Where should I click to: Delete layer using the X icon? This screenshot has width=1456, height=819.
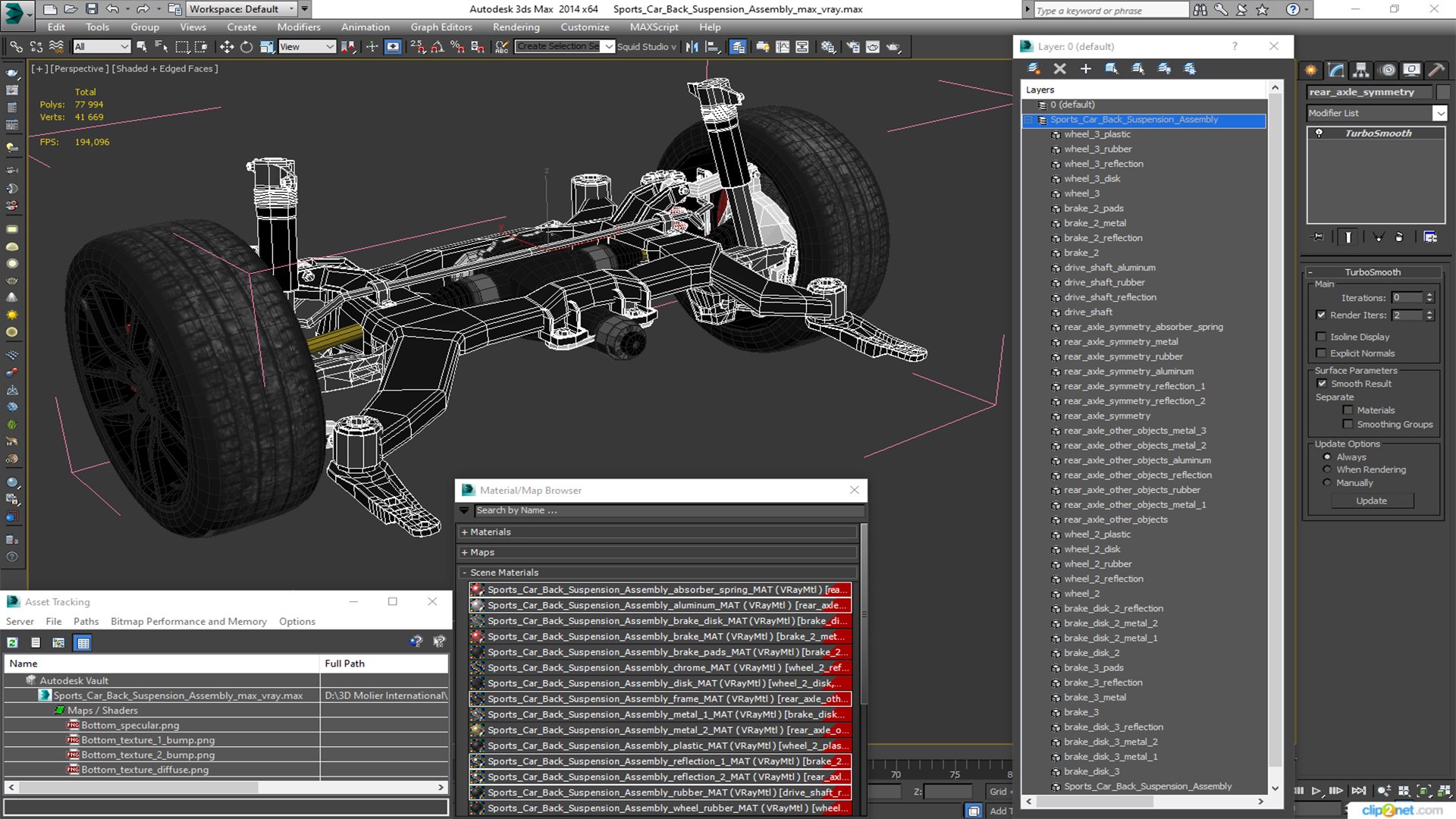click(1059, 69)
